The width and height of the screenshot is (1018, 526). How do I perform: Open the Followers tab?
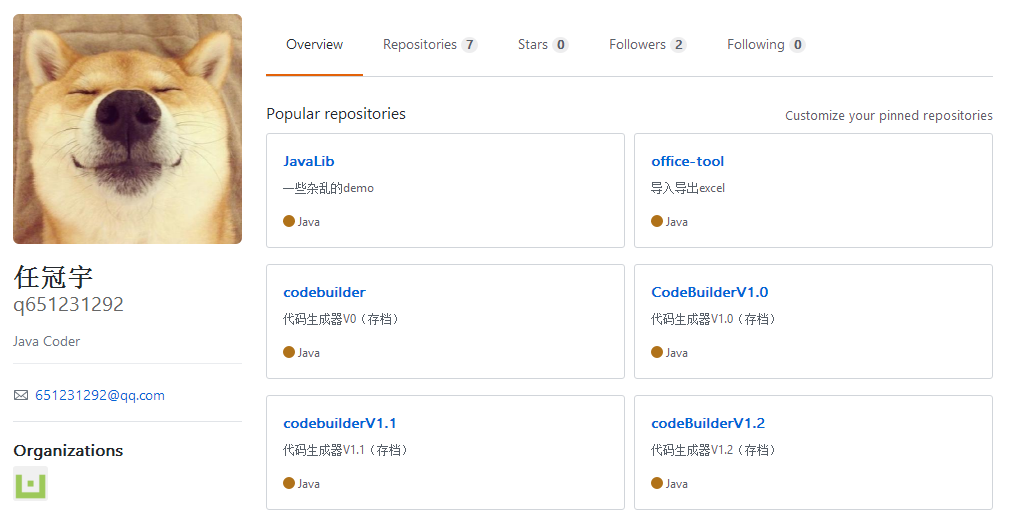647,45
